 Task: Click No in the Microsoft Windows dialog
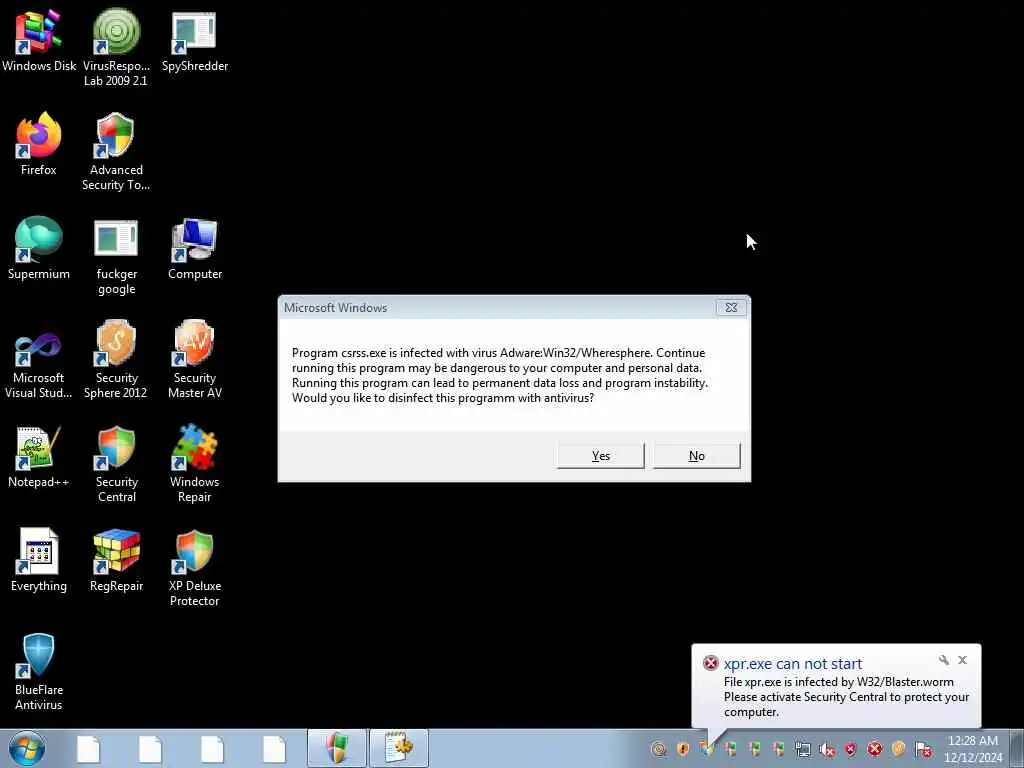697,456
